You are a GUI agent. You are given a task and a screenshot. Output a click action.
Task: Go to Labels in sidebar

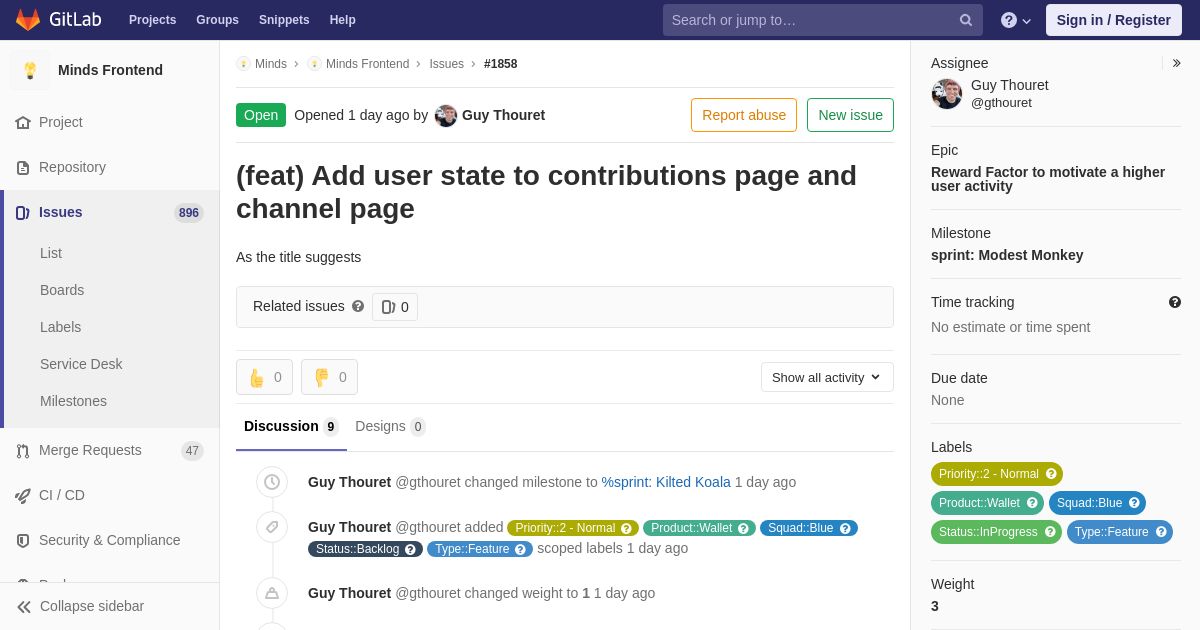(x=60, y=327)
